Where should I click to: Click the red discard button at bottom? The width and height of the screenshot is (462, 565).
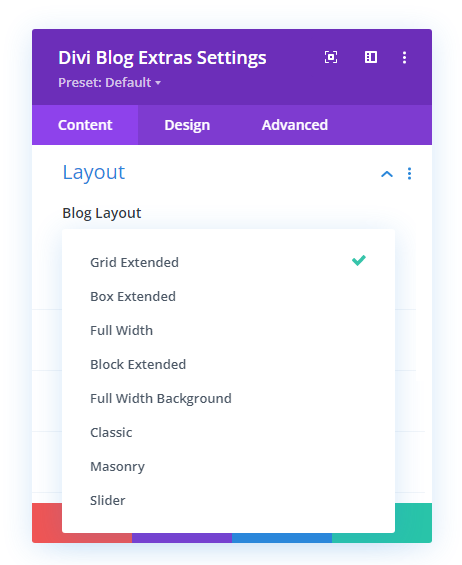47,522
